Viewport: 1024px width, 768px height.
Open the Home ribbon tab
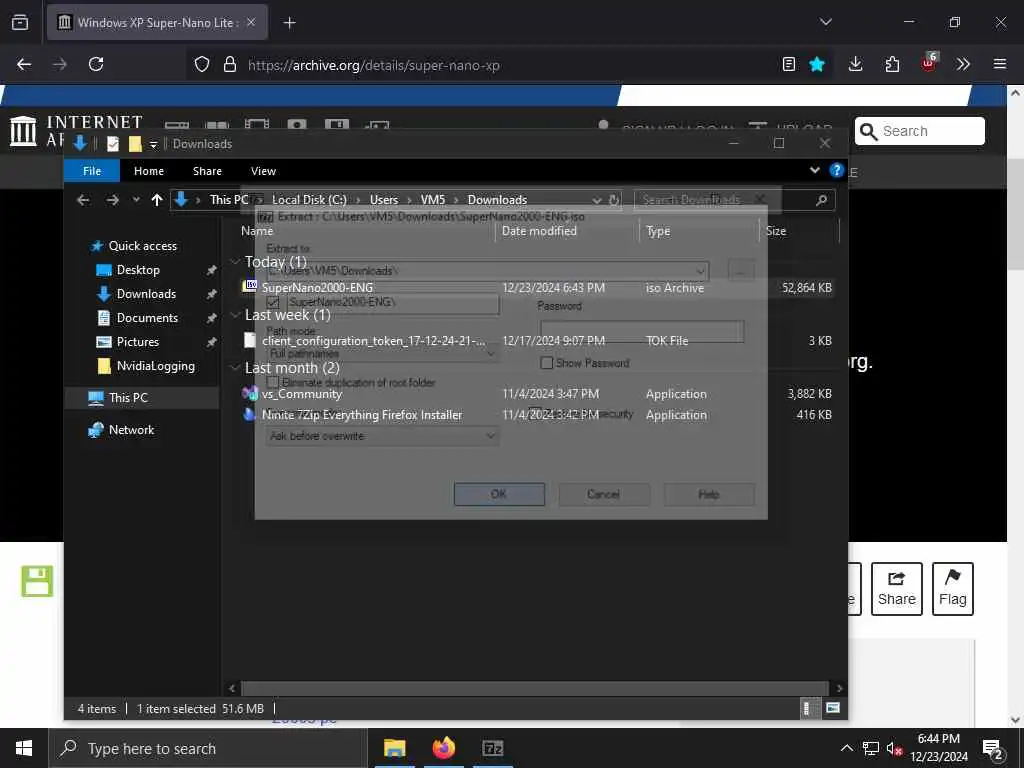point(149,171)
